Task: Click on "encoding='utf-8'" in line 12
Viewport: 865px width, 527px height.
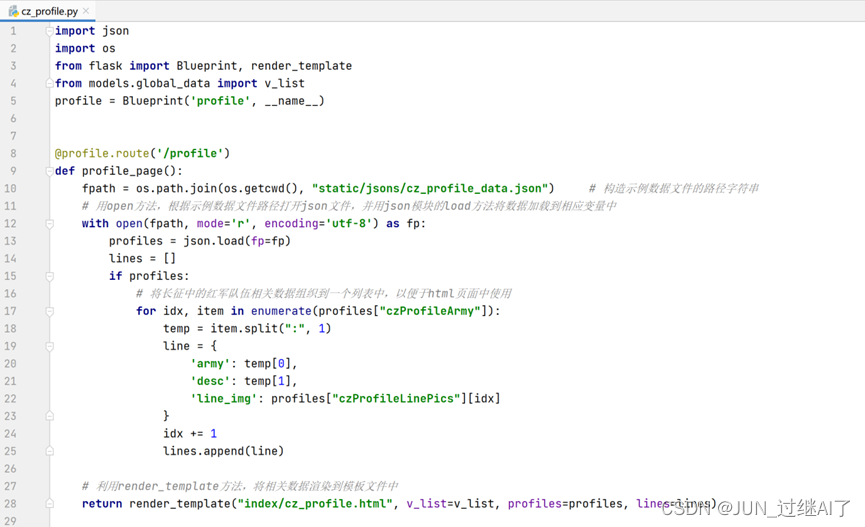Action: coord(318,223)
